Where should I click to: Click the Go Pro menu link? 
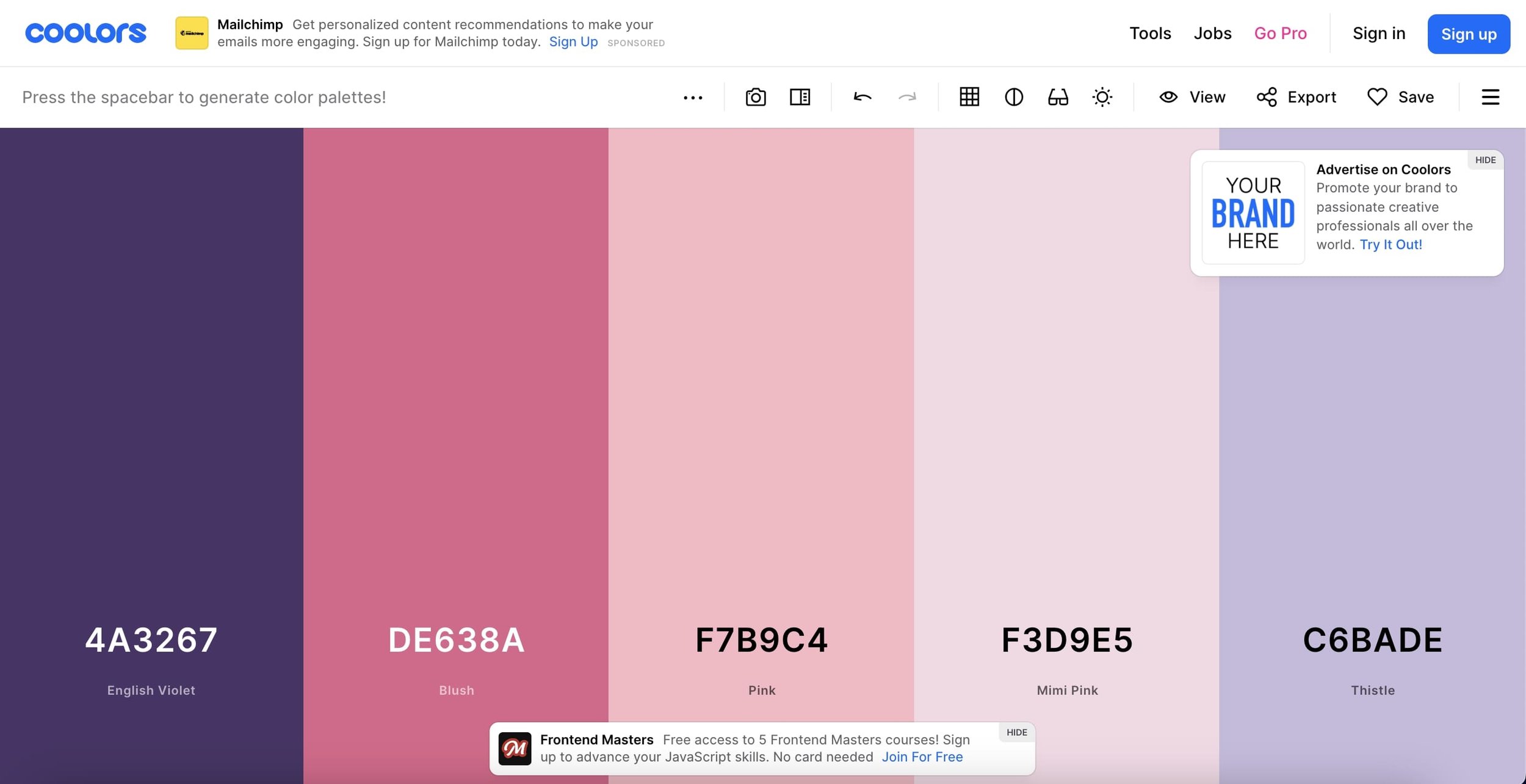[1281, 33]
